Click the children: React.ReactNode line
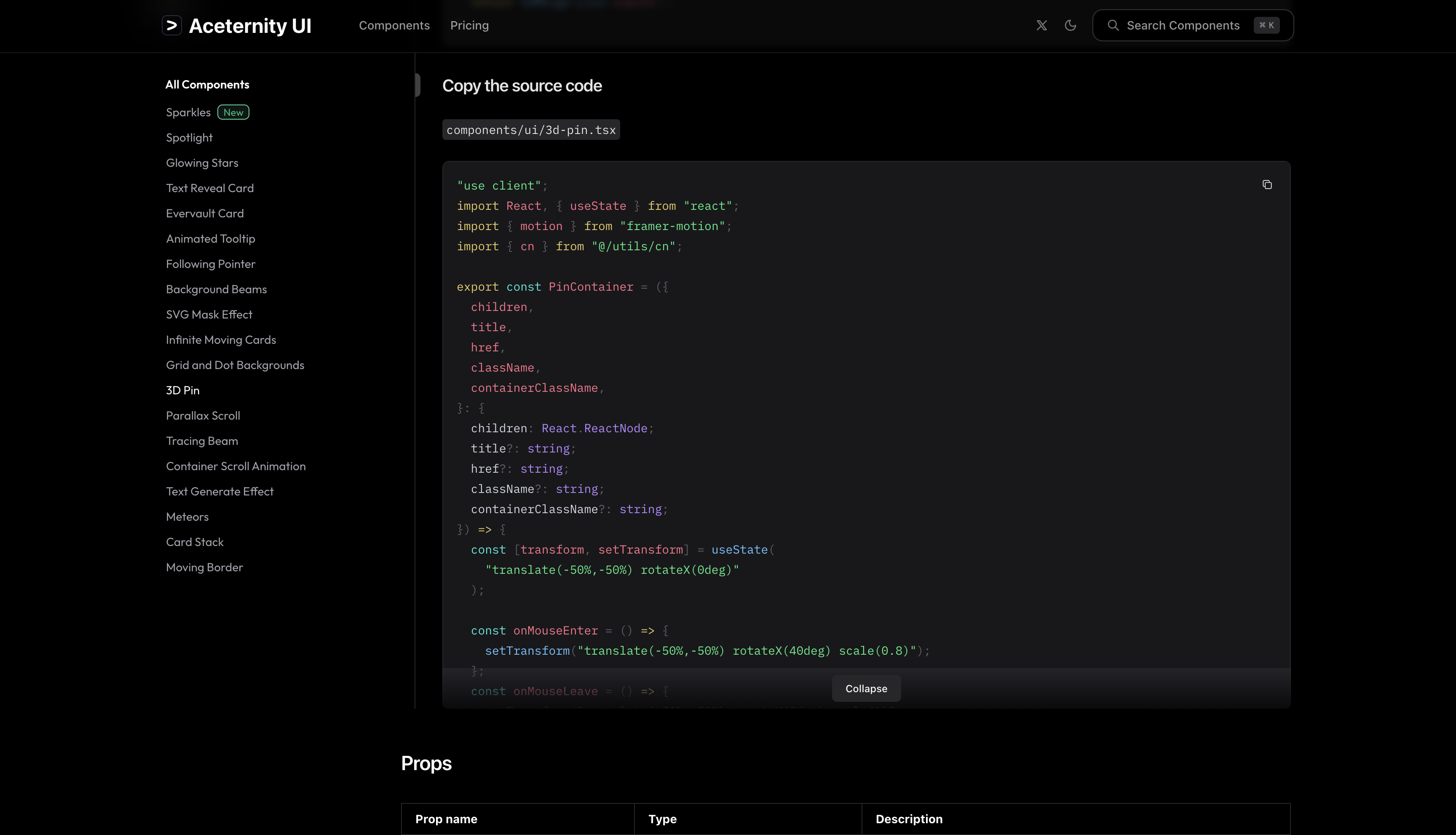Screen dimensions: 1456x835 (562, 428)
